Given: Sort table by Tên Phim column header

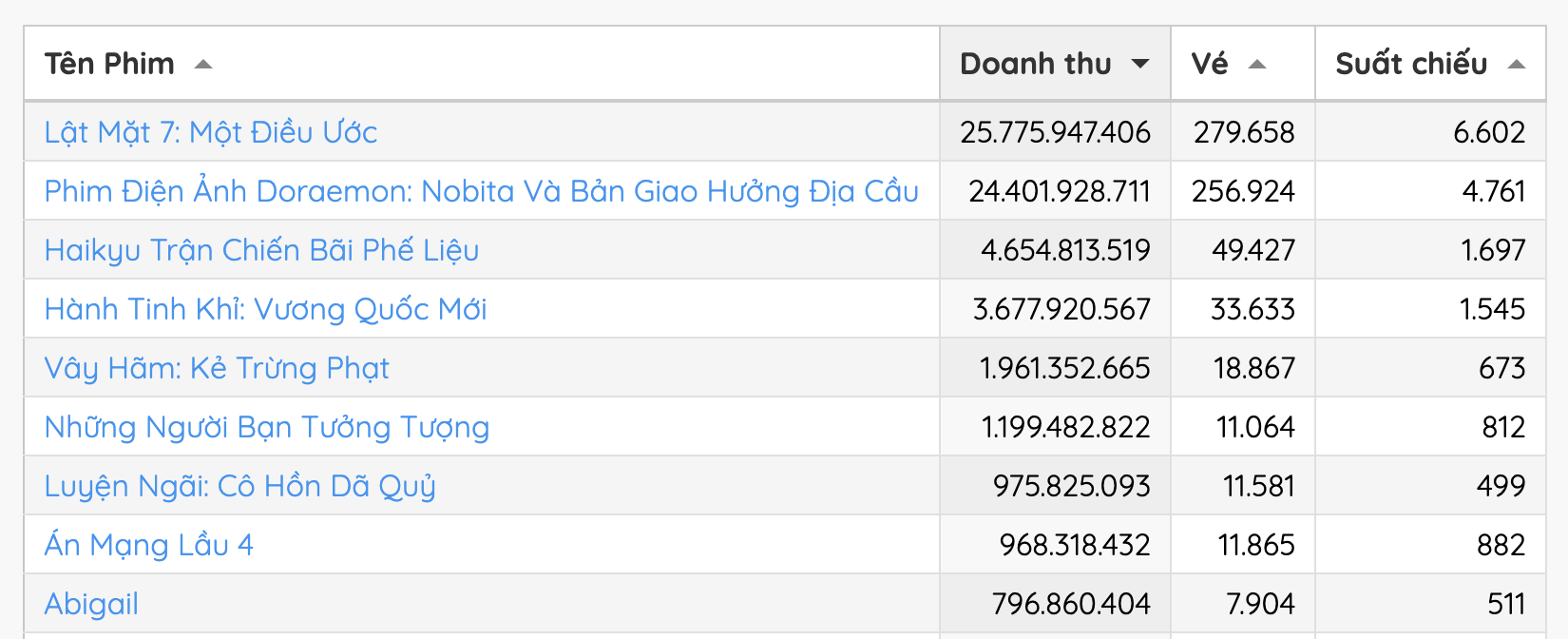Looking at the screenshot, I should coord(109,64).
